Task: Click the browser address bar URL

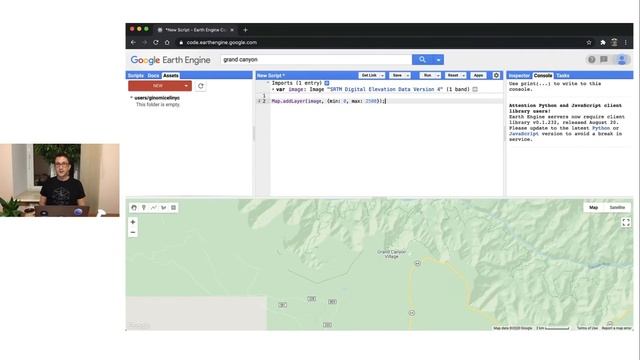Action: point(222,42)
